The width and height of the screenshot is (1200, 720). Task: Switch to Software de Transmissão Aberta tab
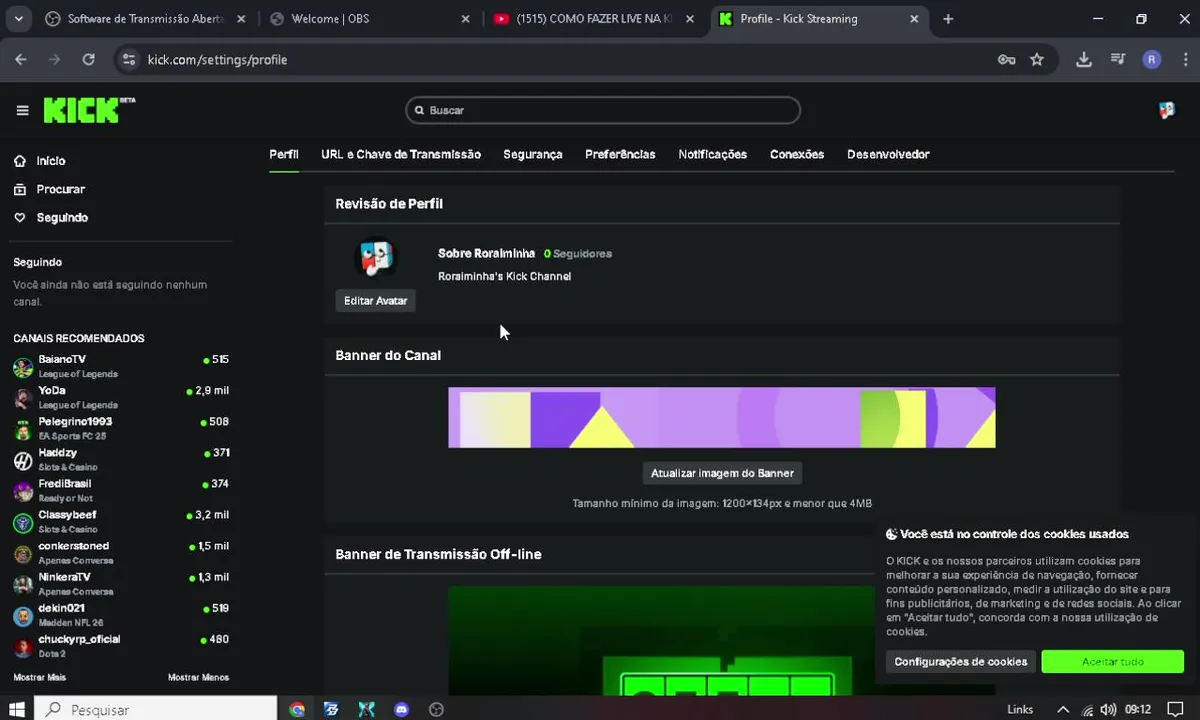146,19
